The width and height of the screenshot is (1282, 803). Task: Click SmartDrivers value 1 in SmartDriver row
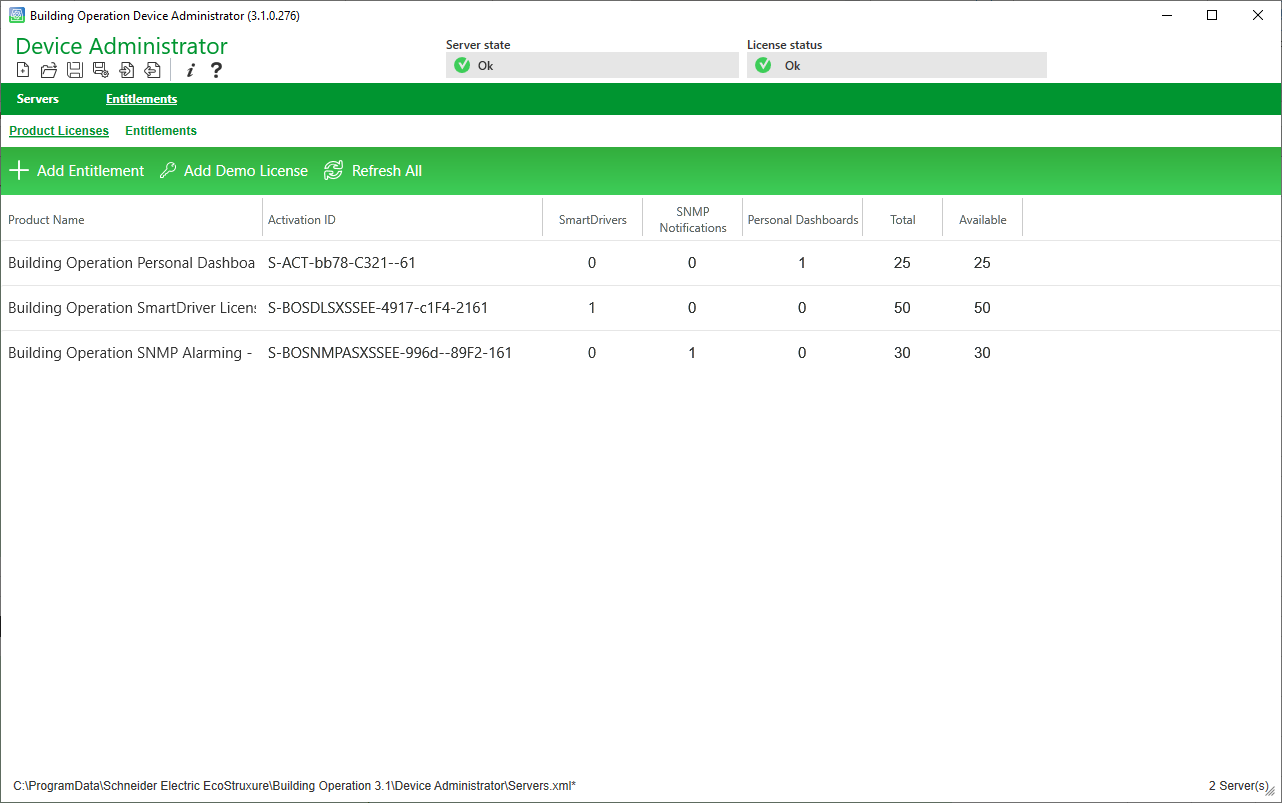[x=592, y=308]
